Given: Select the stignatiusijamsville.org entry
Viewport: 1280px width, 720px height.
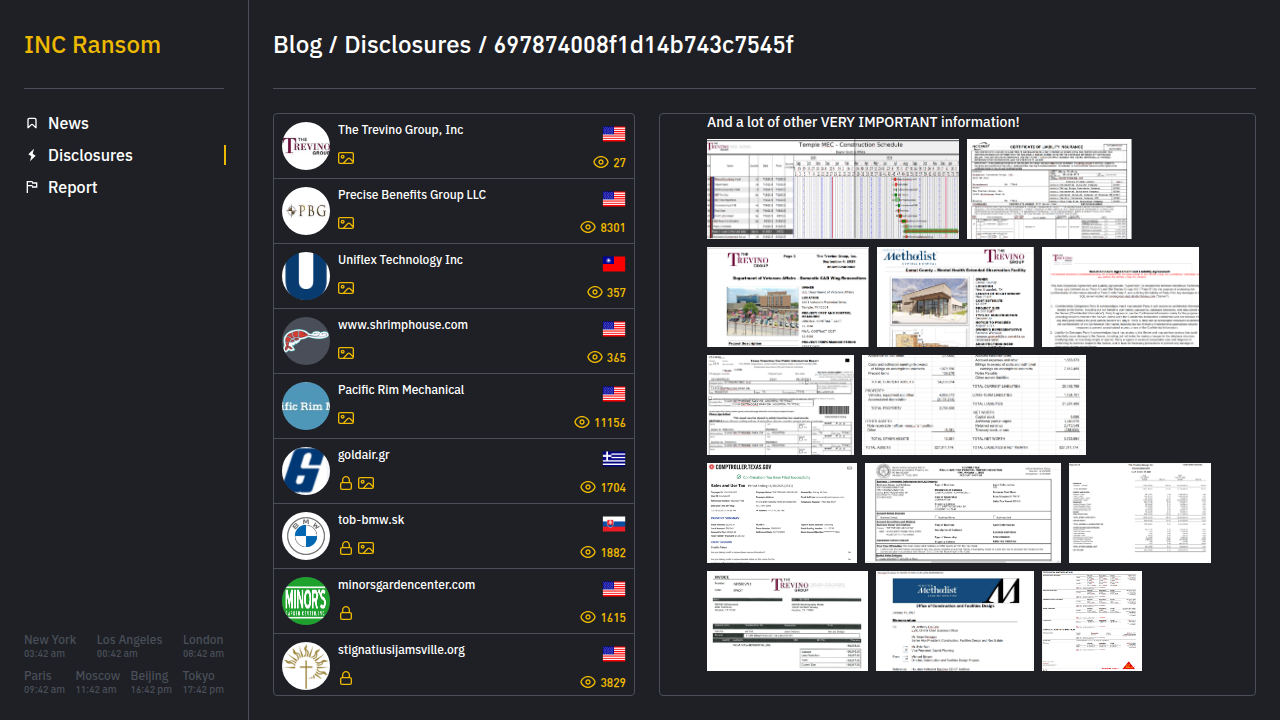Looking at the screenshot, I should coord(401,650).
